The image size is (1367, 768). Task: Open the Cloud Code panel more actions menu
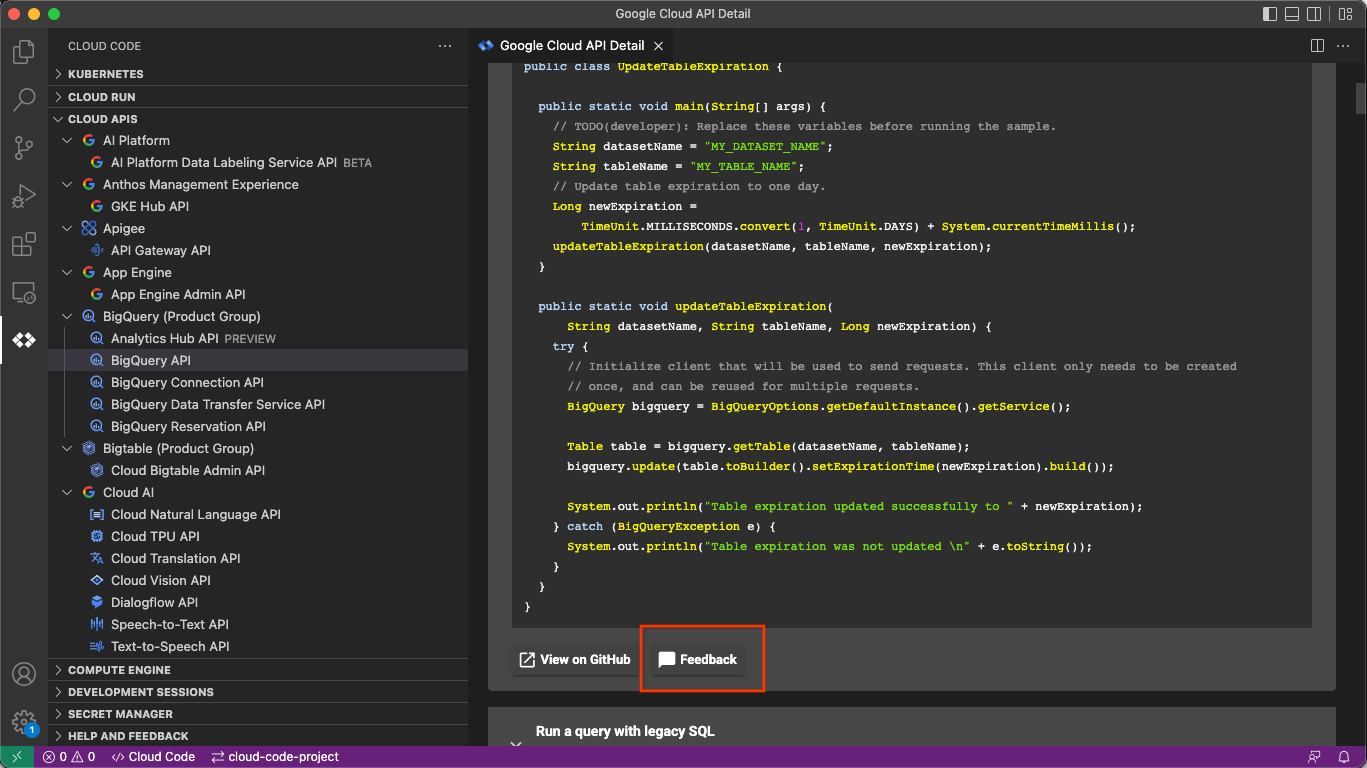(445, 46)
